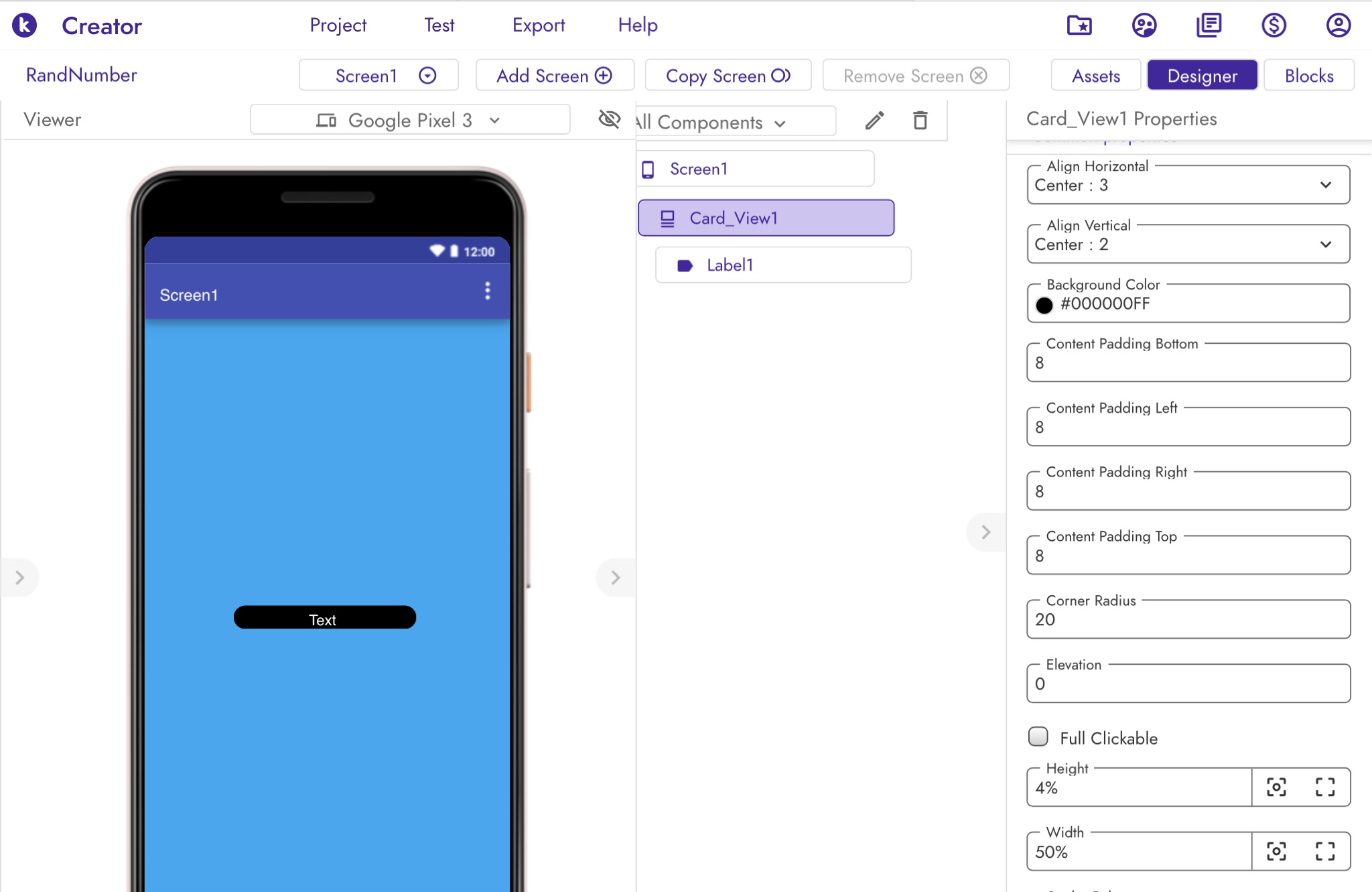Open the documents library icon
Screen dimensions: 1372x892
pyautogui.click(x=1209, y=25)
